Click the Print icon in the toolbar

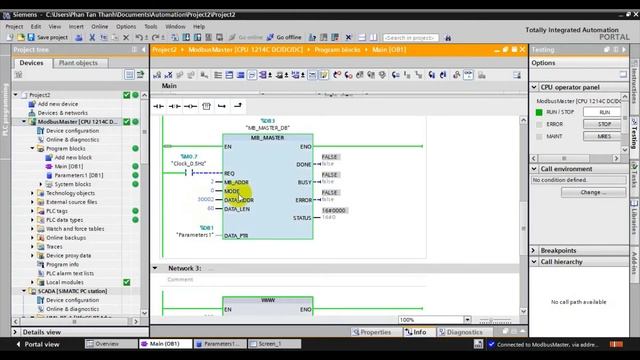79,38
